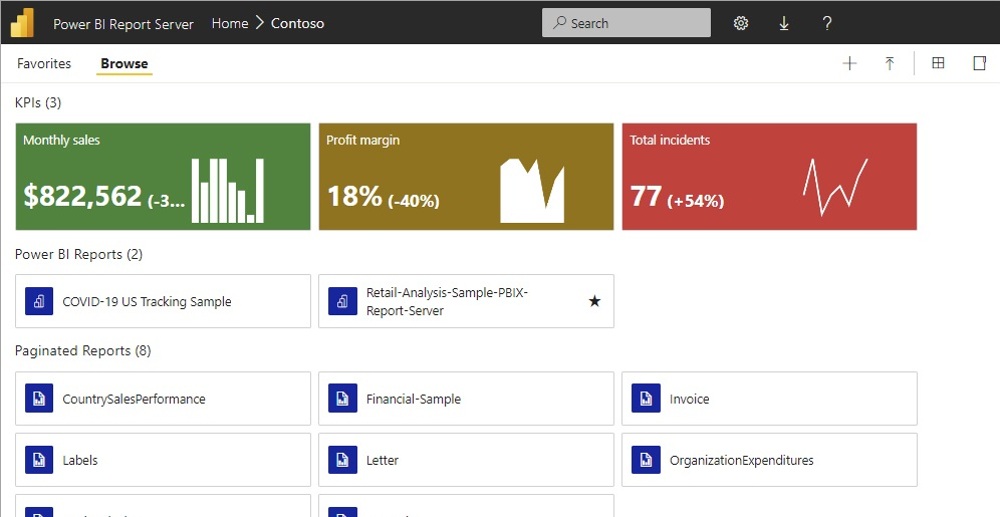This screenshot has height=517, width=1000.
Task: Open the Invoice paginated report
Action: click(769, 399)
